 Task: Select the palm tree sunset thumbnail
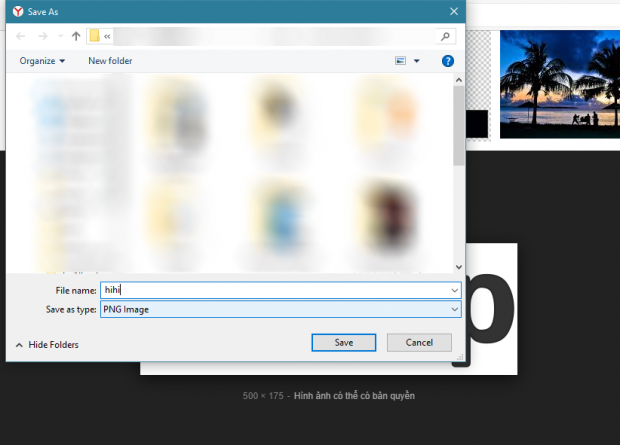pos(559,83)
